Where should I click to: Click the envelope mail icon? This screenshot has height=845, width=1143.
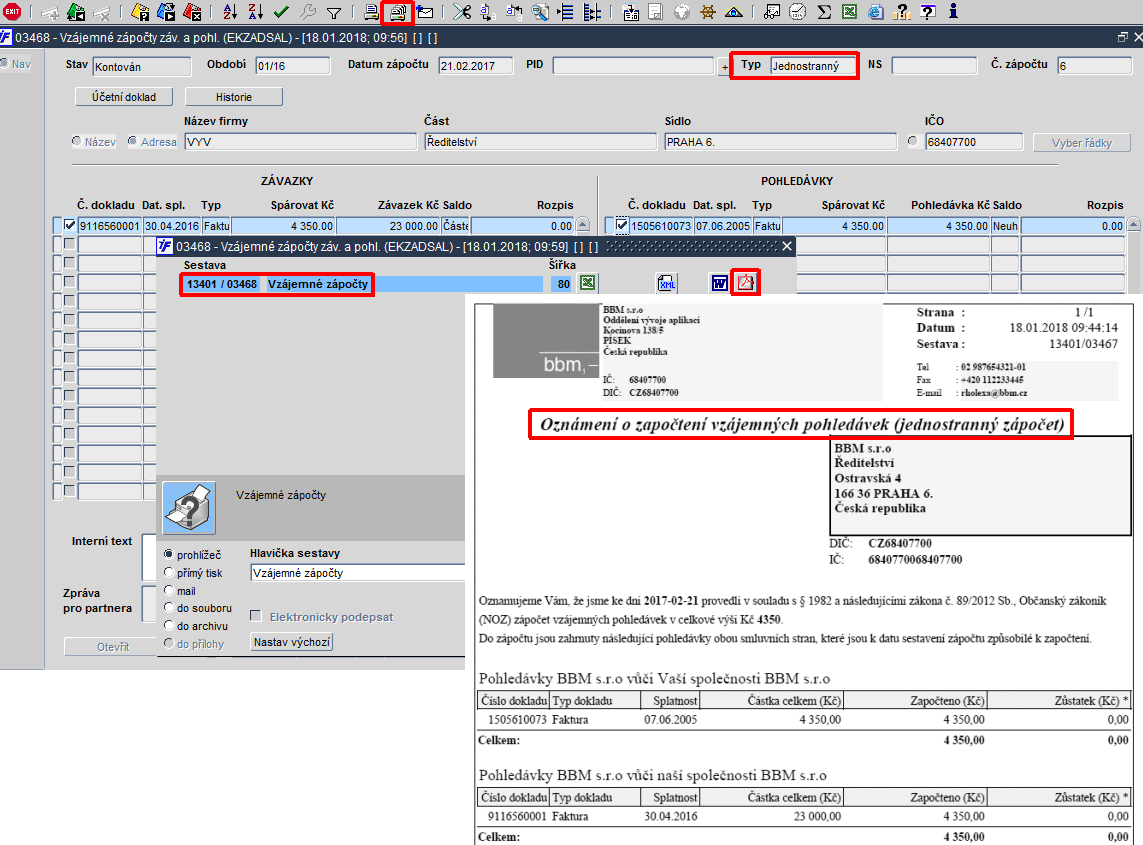pos(425,12)
